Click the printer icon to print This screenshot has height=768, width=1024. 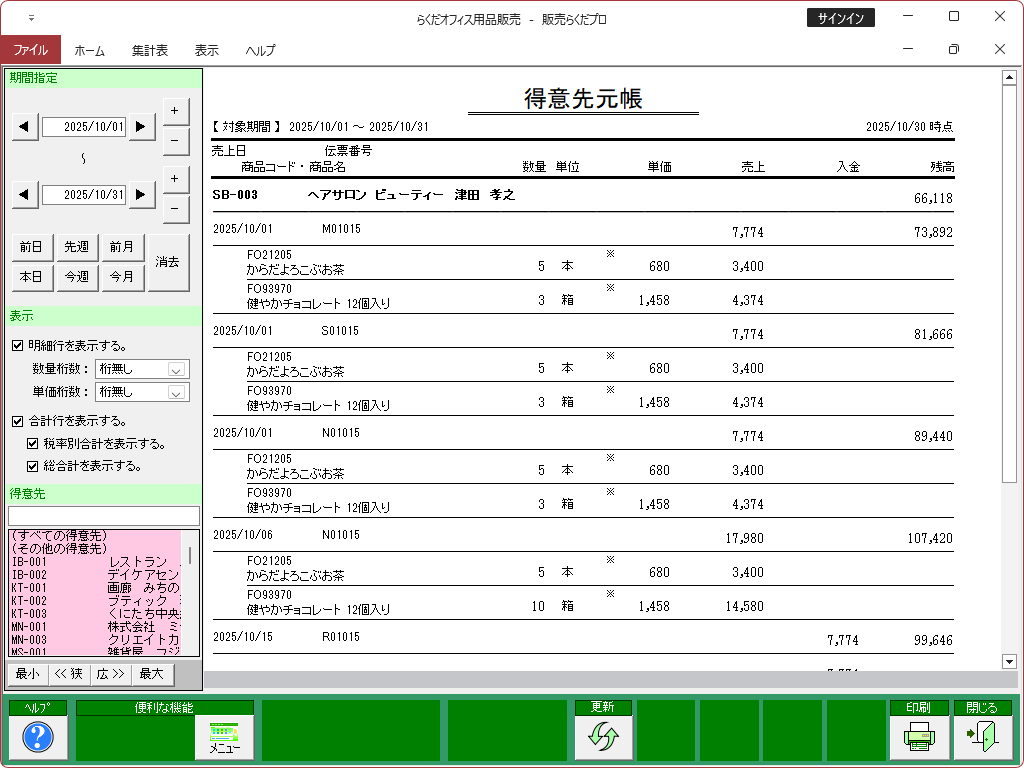point(918,738)
